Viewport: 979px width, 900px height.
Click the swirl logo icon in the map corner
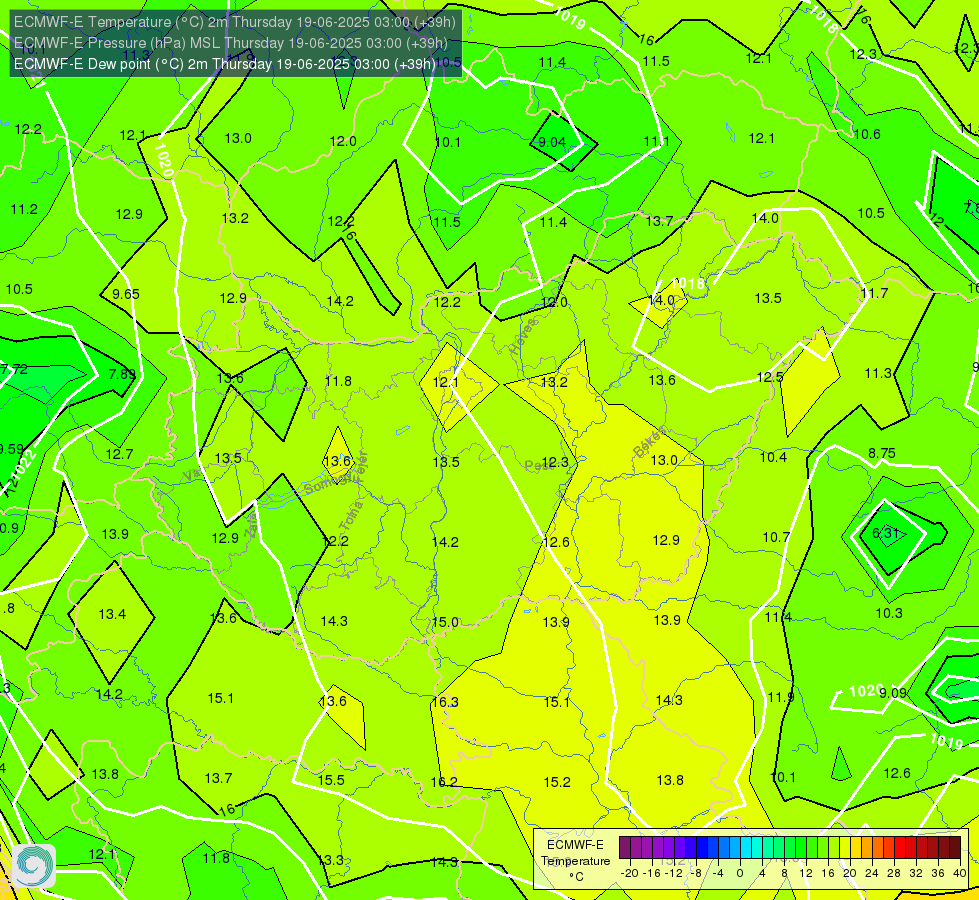[x=35, y=865]
